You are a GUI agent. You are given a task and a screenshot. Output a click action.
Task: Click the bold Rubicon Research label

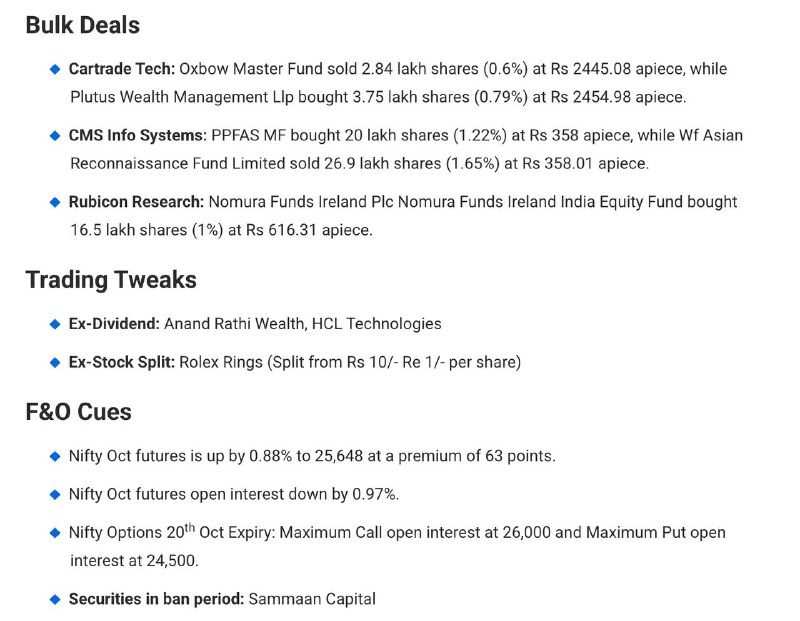coord(134,202)
